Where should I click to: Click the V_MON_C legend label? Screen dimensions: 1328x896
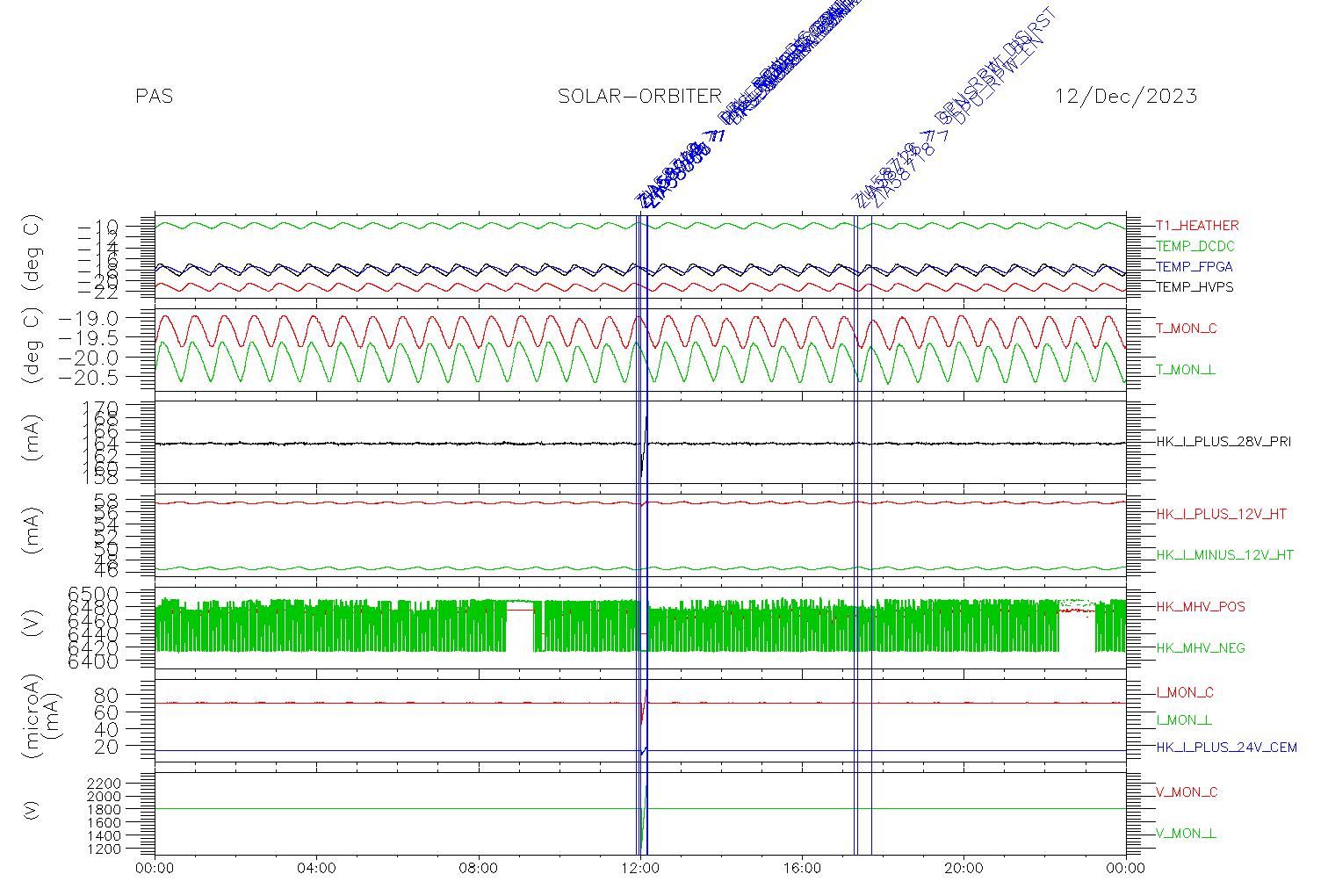pos(1187,792)
